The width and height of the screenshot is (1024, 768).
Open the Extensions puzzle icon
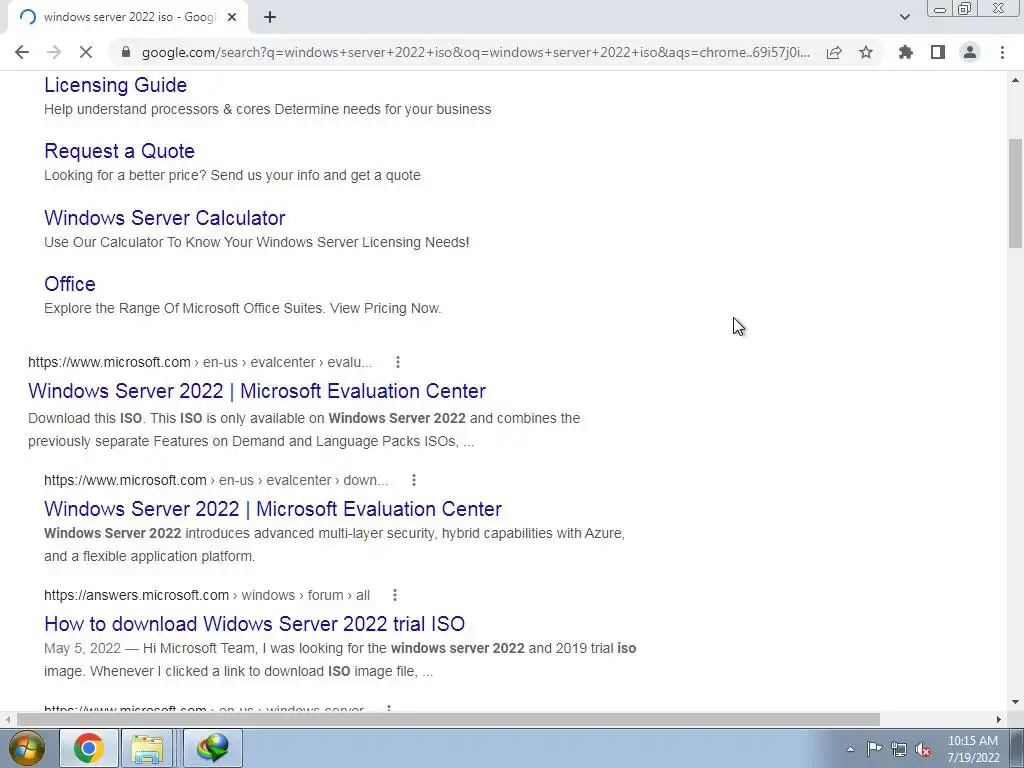(906, 52)
